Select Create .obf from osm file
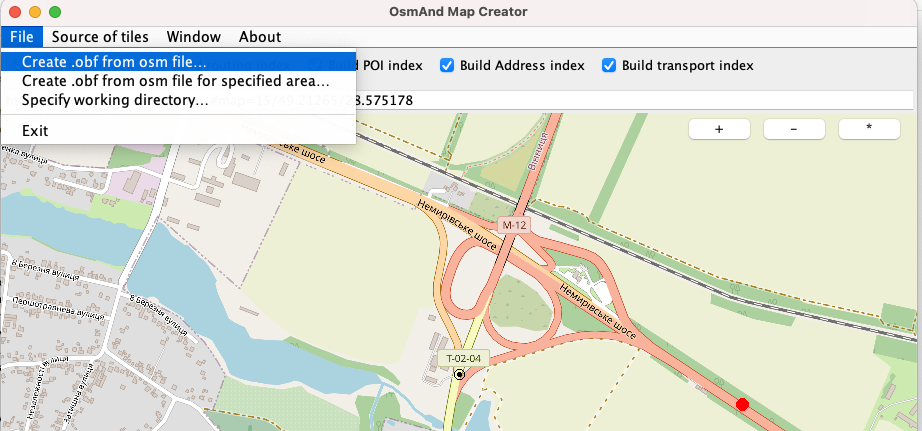The image size is (922, 431). tap(114, 61)
